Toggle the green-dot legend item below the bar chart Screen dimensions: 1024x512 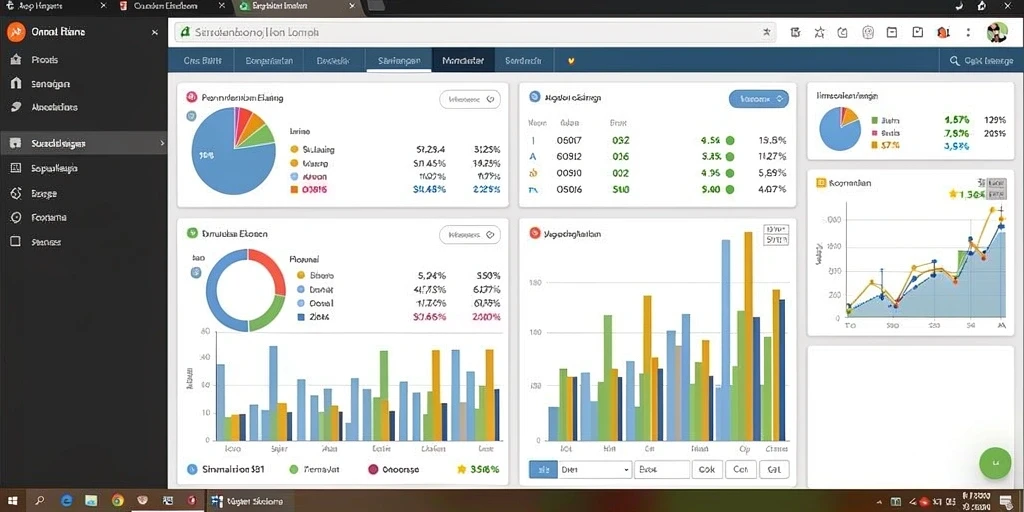point(315,469)
